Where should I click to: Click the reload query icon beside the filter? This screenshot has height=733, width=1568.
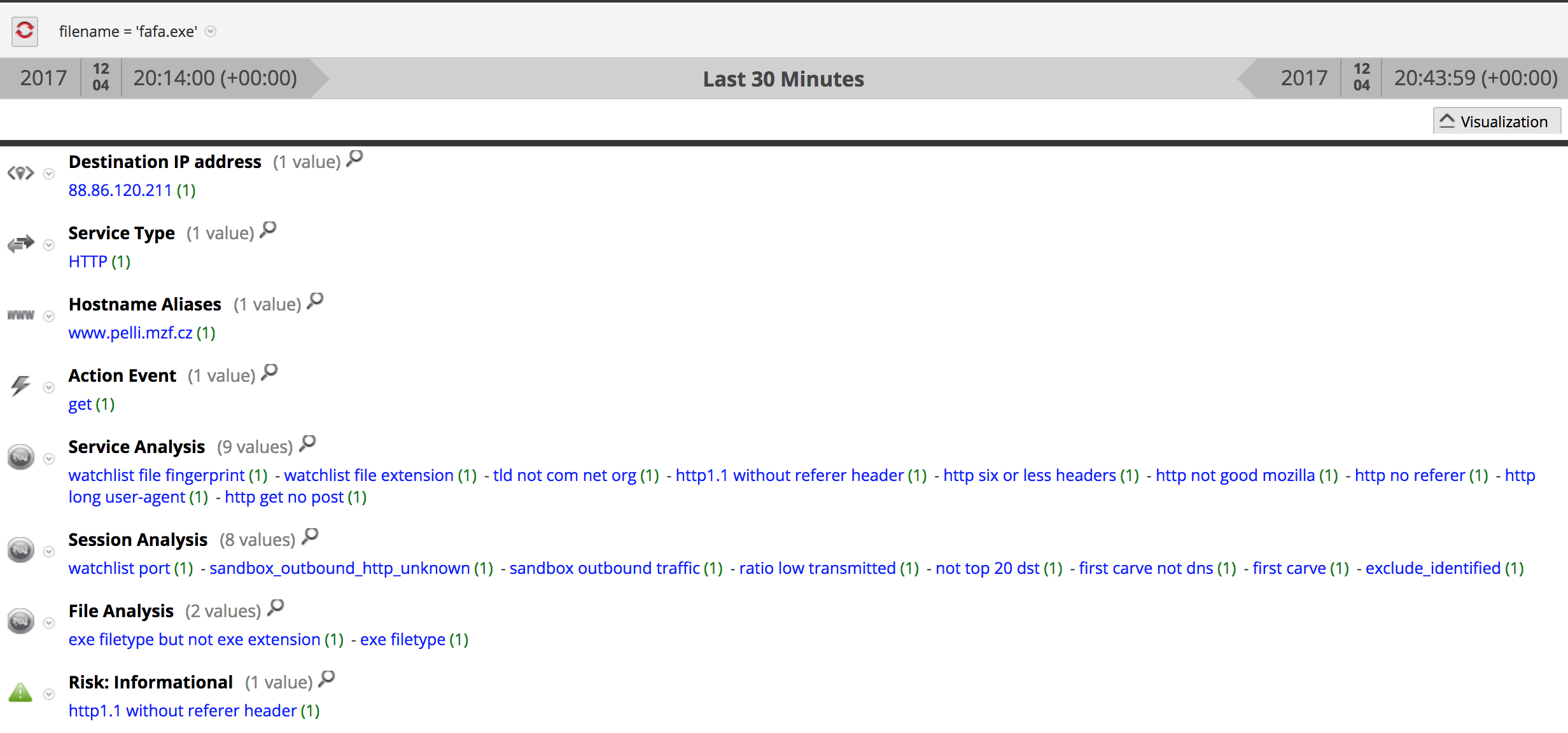pyautogui.click(x=24, y=31)
